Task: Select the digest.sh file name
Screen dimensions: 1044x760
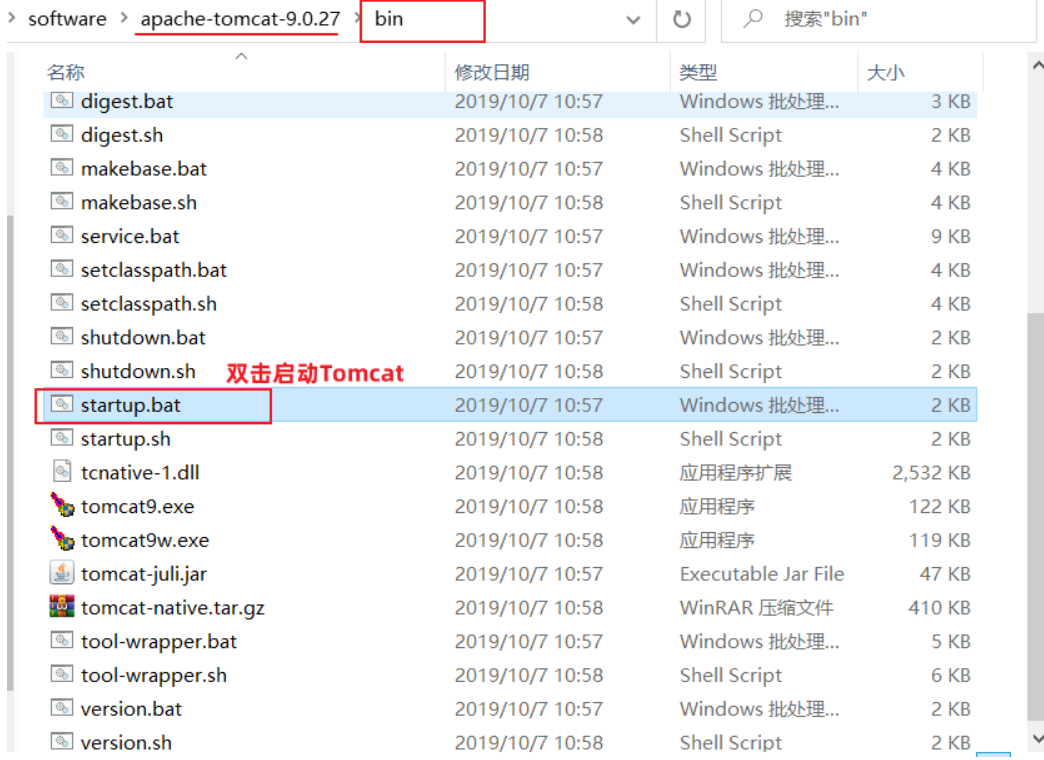Action: (122, 135)
